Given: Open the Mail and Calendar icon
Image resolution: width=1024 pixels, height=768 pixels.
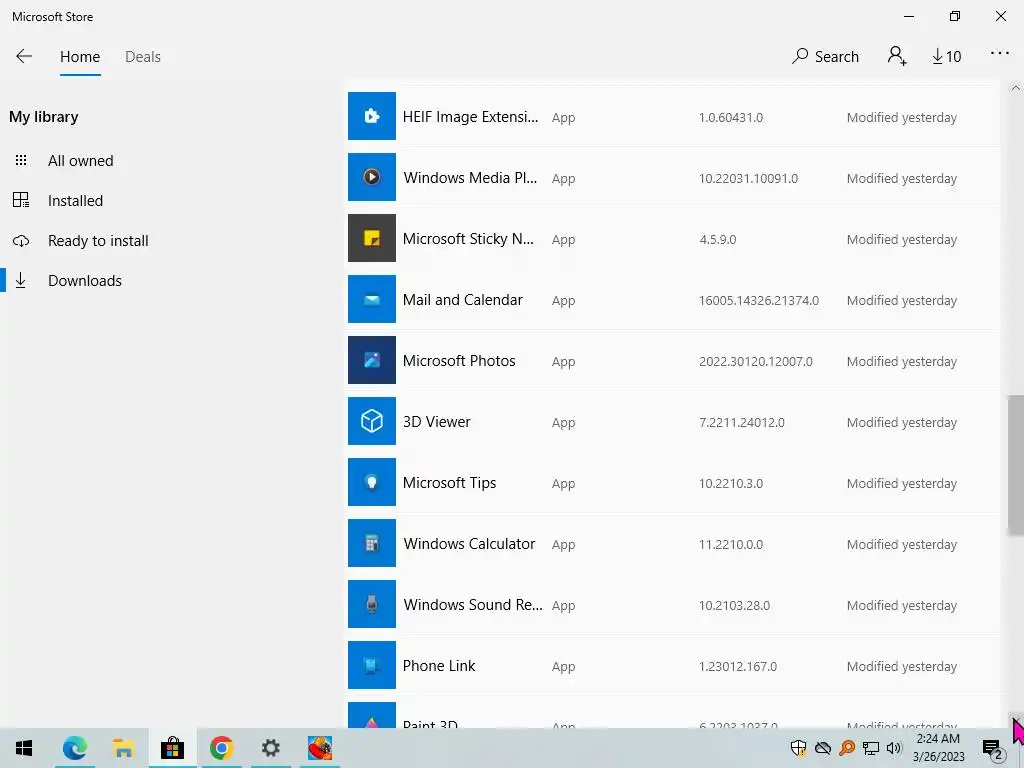Looking at the screenshot, I should [372, 299].
